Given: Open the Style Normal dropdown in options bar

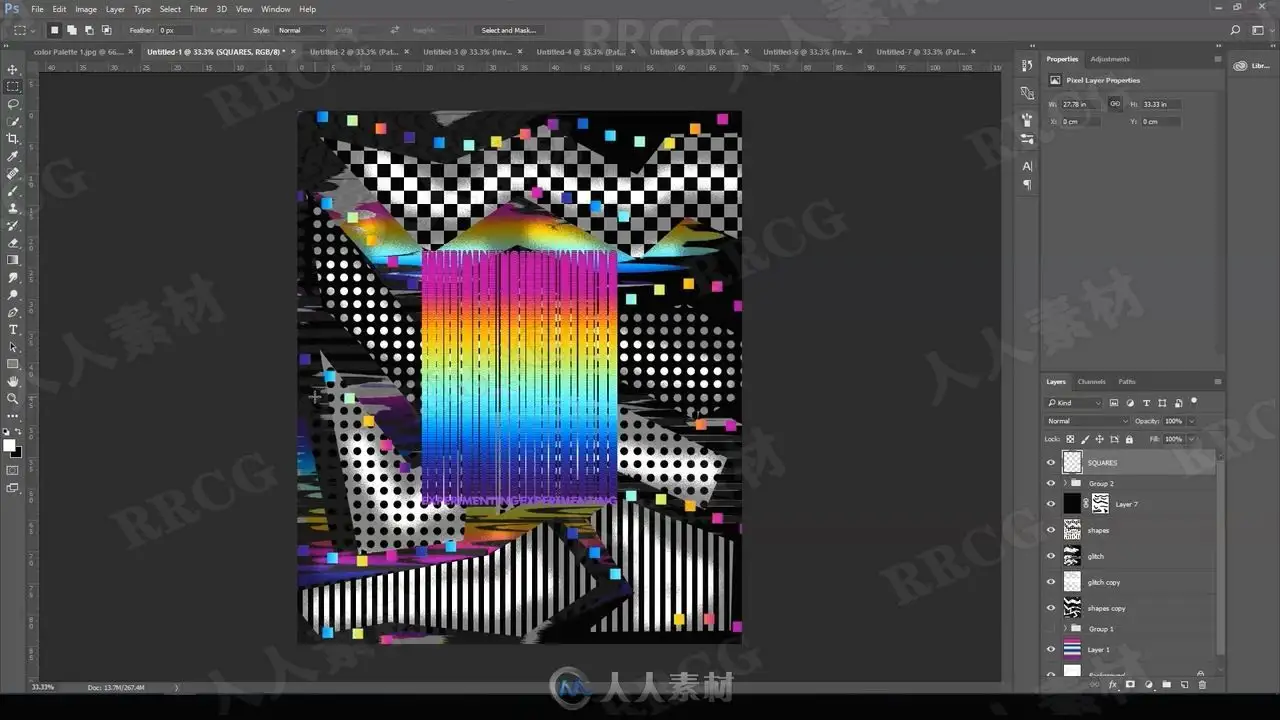Looking at the screenshot, I should point(301,31).
